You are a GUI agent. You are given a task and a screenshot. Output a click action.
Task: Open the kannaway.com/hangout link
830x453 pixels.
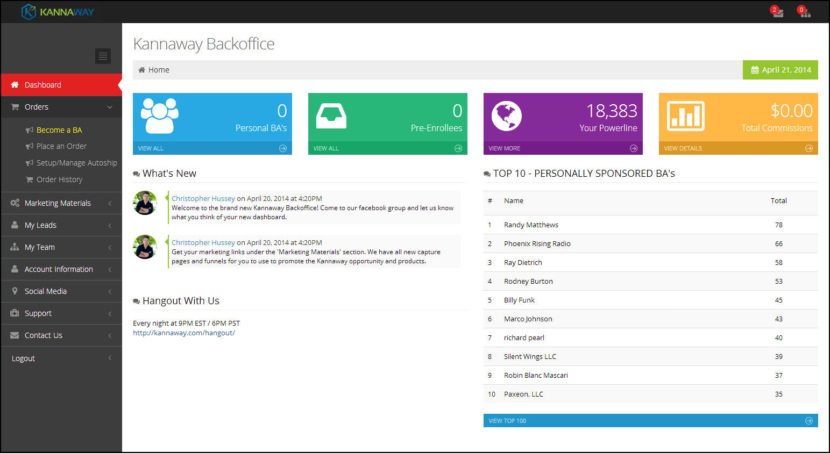point(183,333)
